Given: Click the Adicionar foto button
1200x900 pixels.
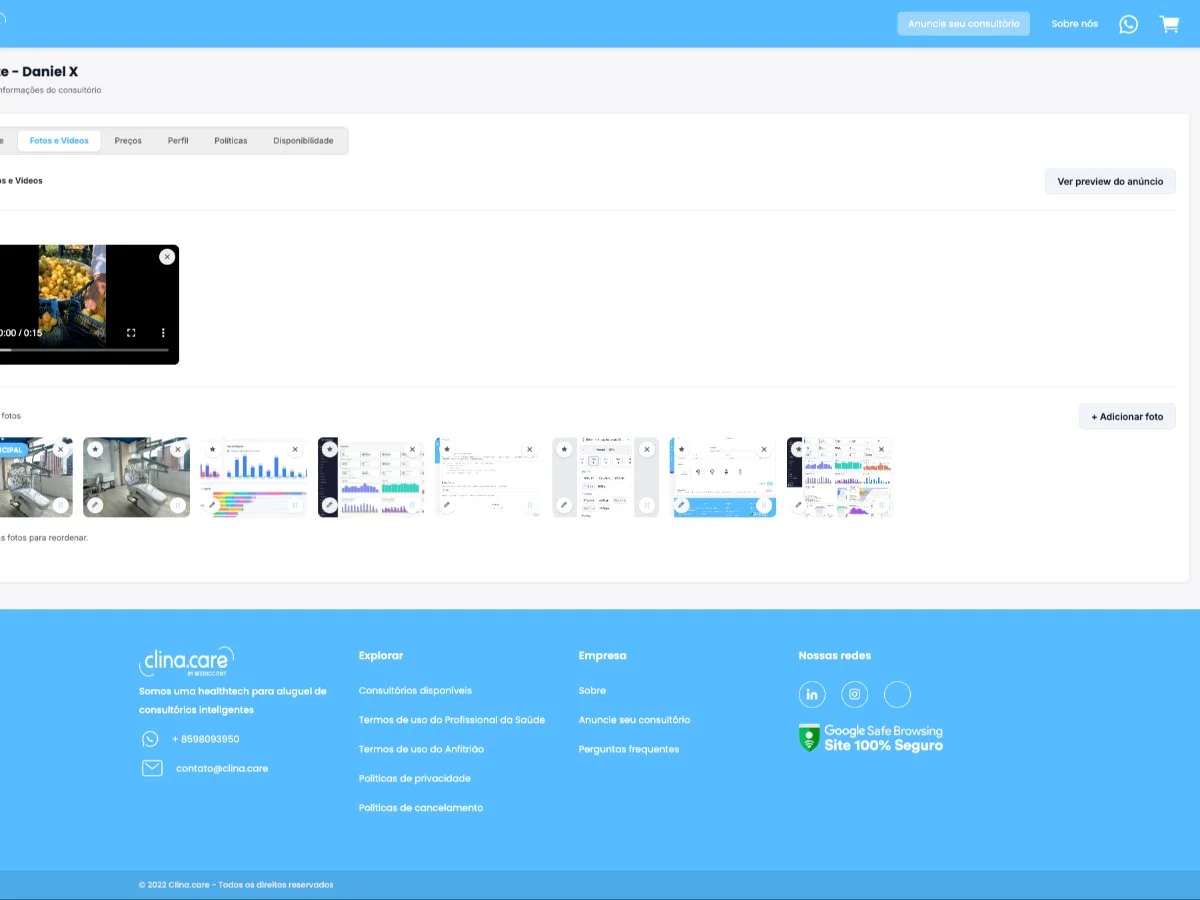Looking at the screenshot, I should [x=1127, y=416].
